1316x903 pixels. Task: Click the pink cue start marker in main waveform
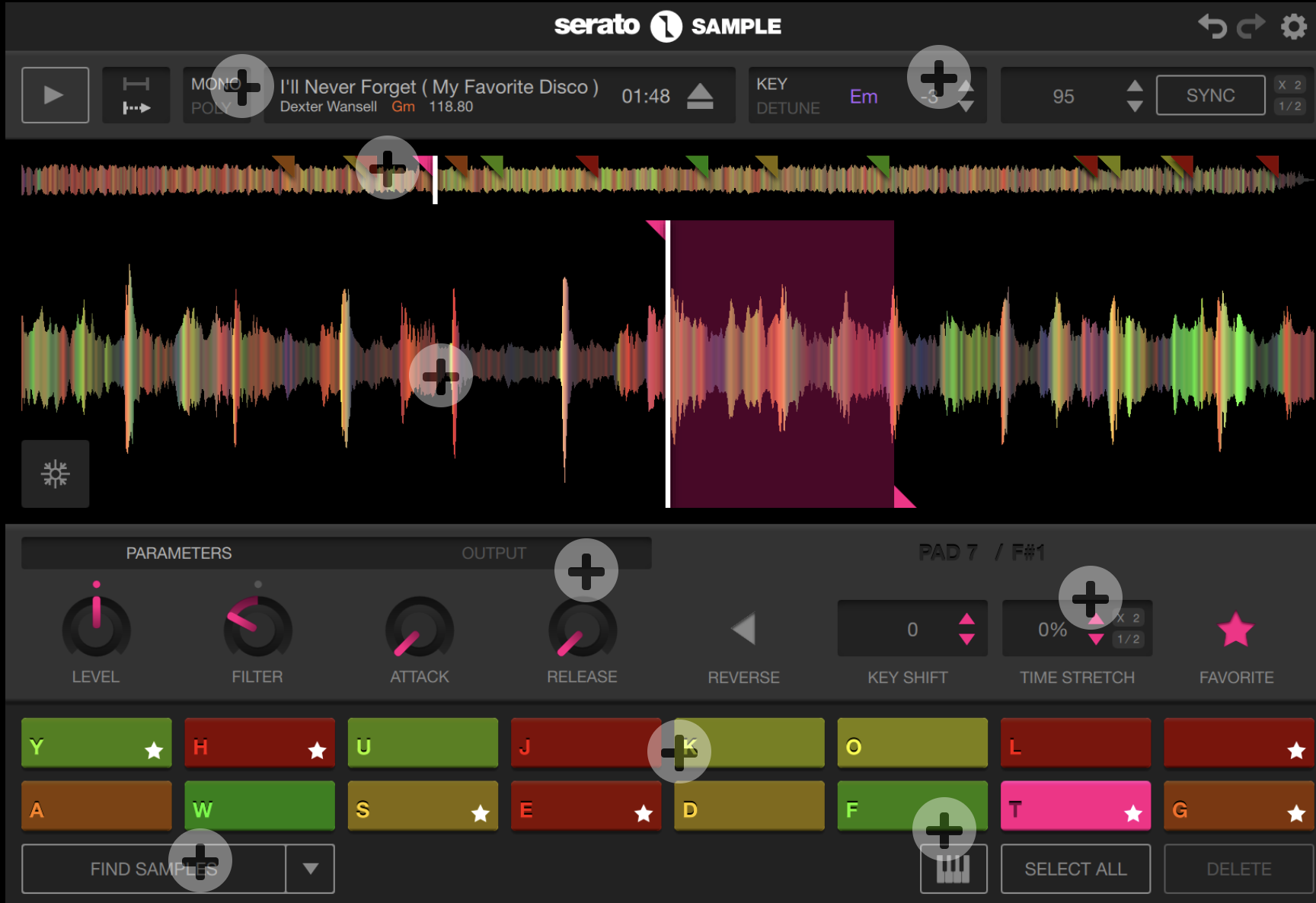coord(658,229)
